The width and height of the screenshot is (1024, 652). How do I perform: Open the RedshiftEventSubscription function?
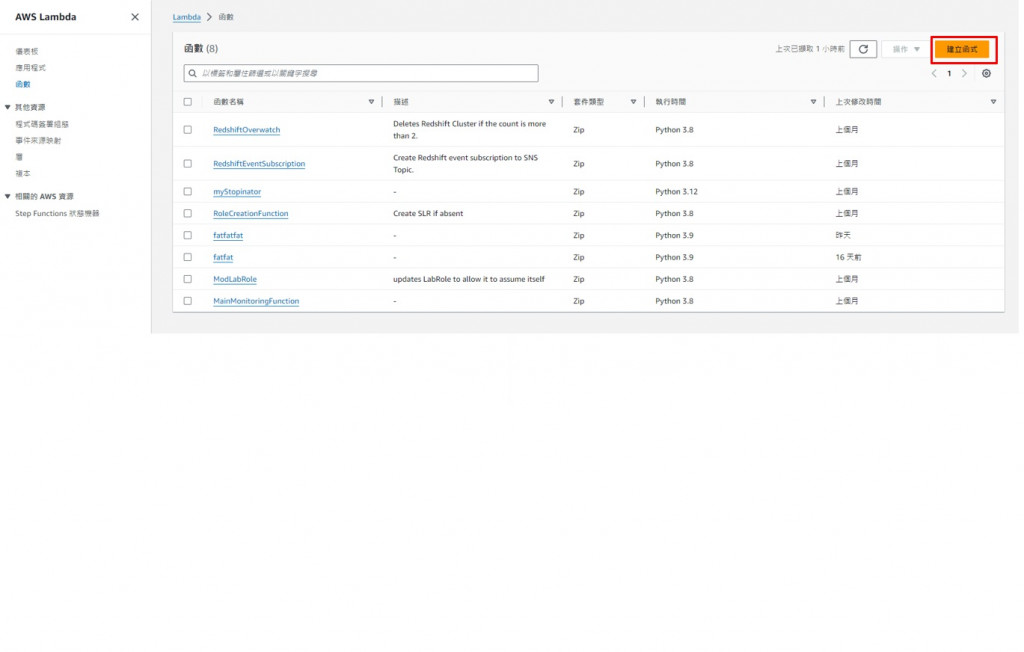pyautogui.click(x=259, y=163)
